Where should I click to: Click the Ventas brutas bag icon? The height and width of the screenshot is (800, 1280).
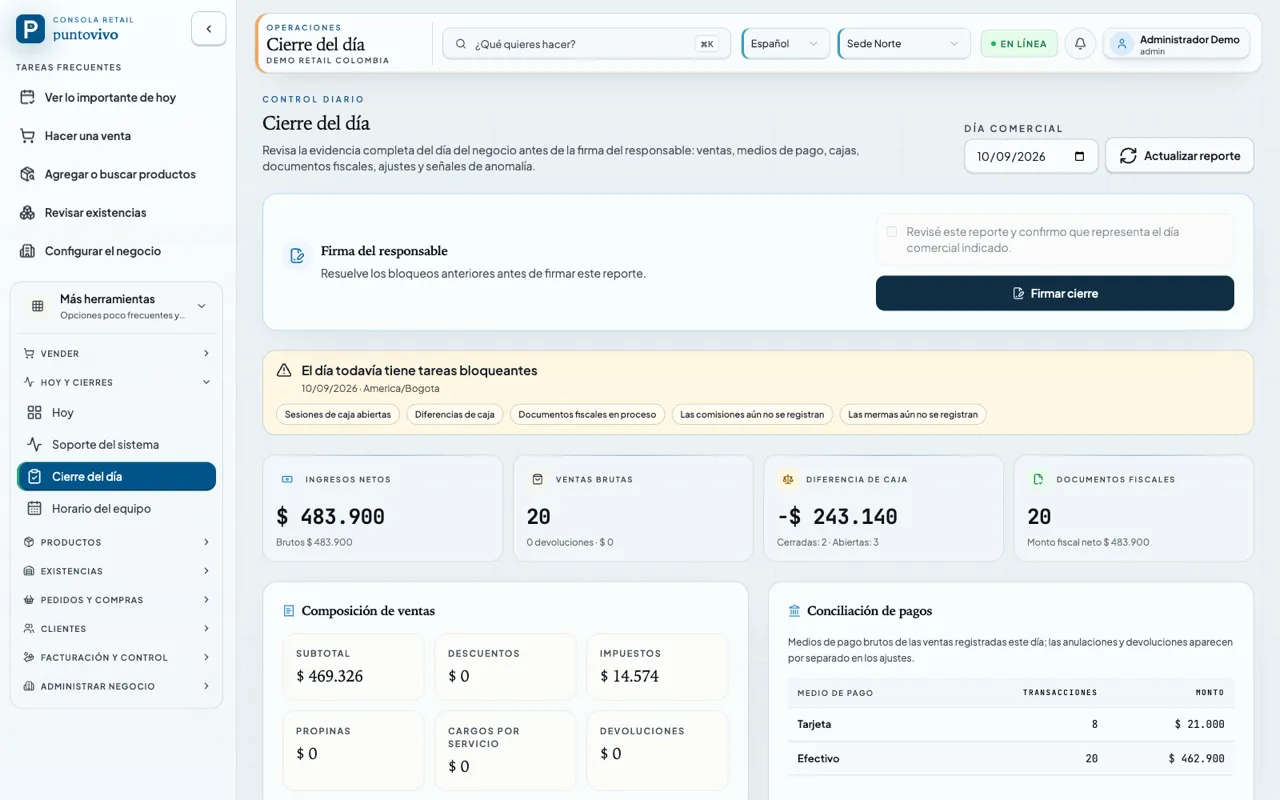[537, 479]
